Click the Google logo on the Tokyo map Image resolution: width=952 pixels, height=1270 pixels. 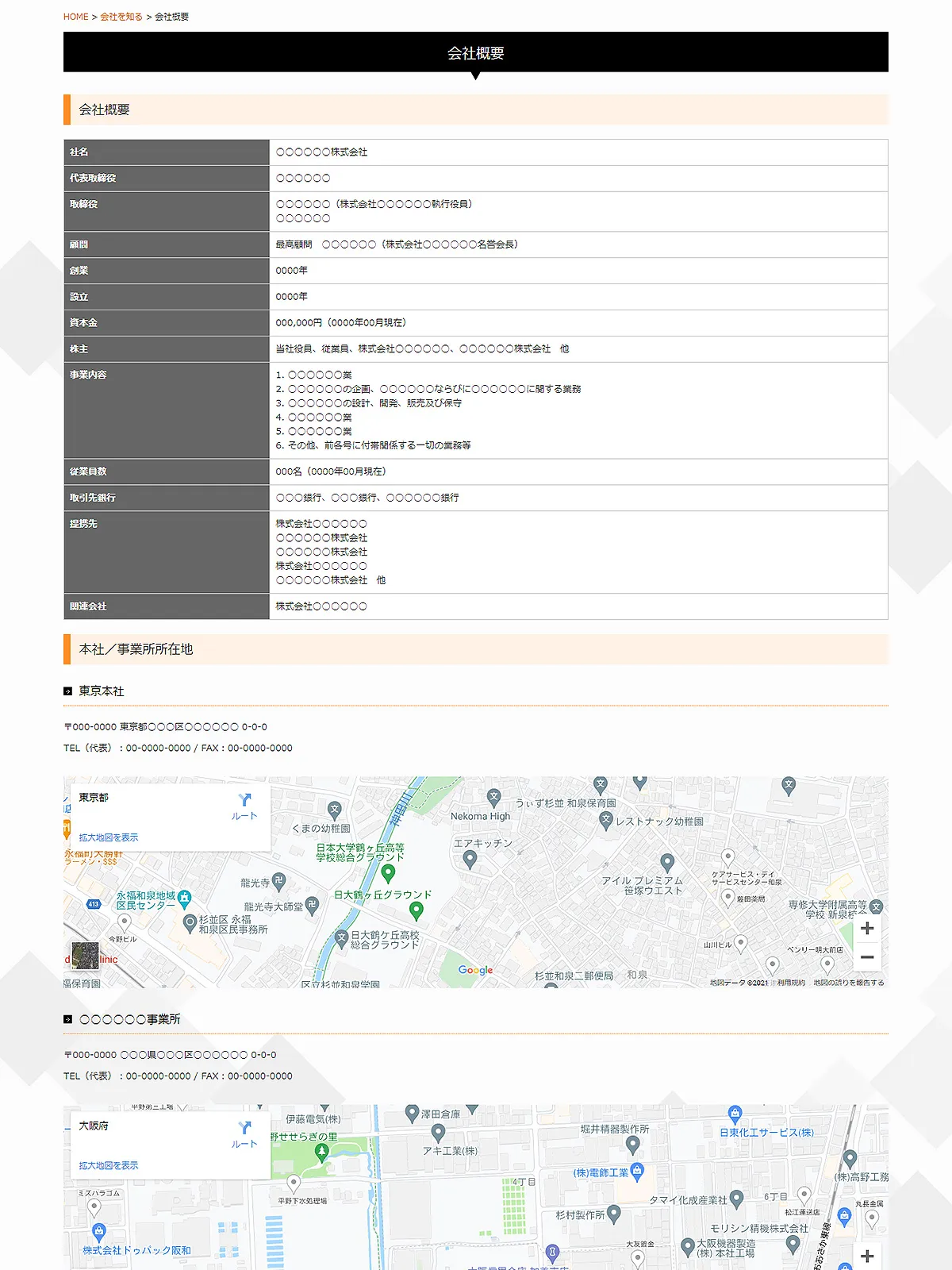click(x=475, y=970)
